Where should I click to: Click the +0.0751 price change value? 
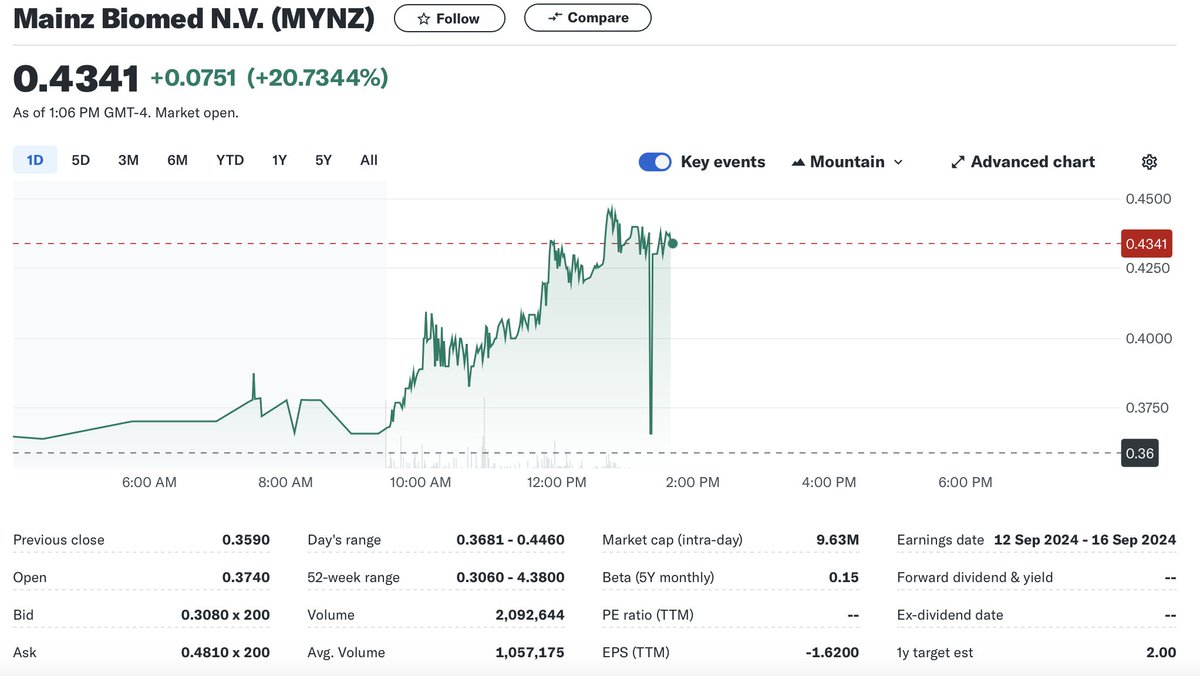(x=193, y=78)
